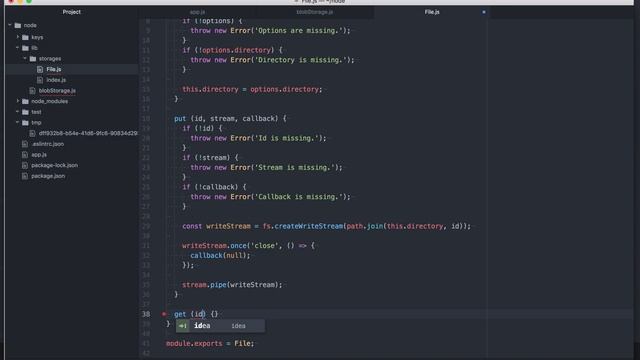
Task: Click the keys folder icon
Action: tap(25, 37)
